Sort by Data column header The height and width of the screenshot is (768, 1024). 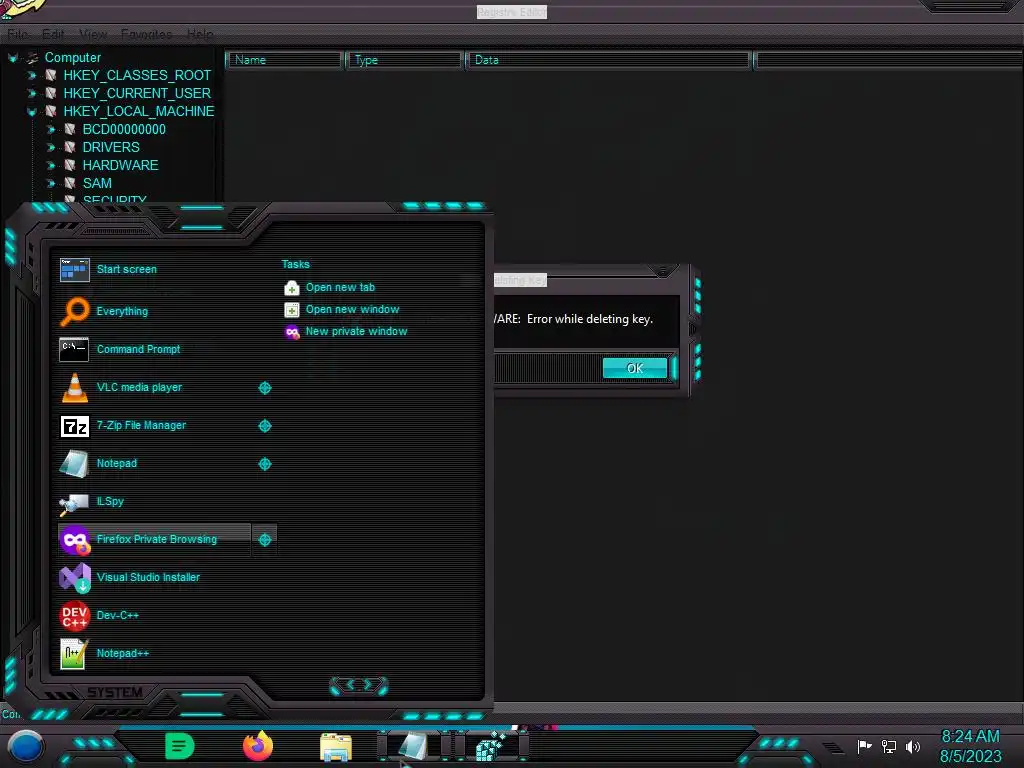coord(609,60)
